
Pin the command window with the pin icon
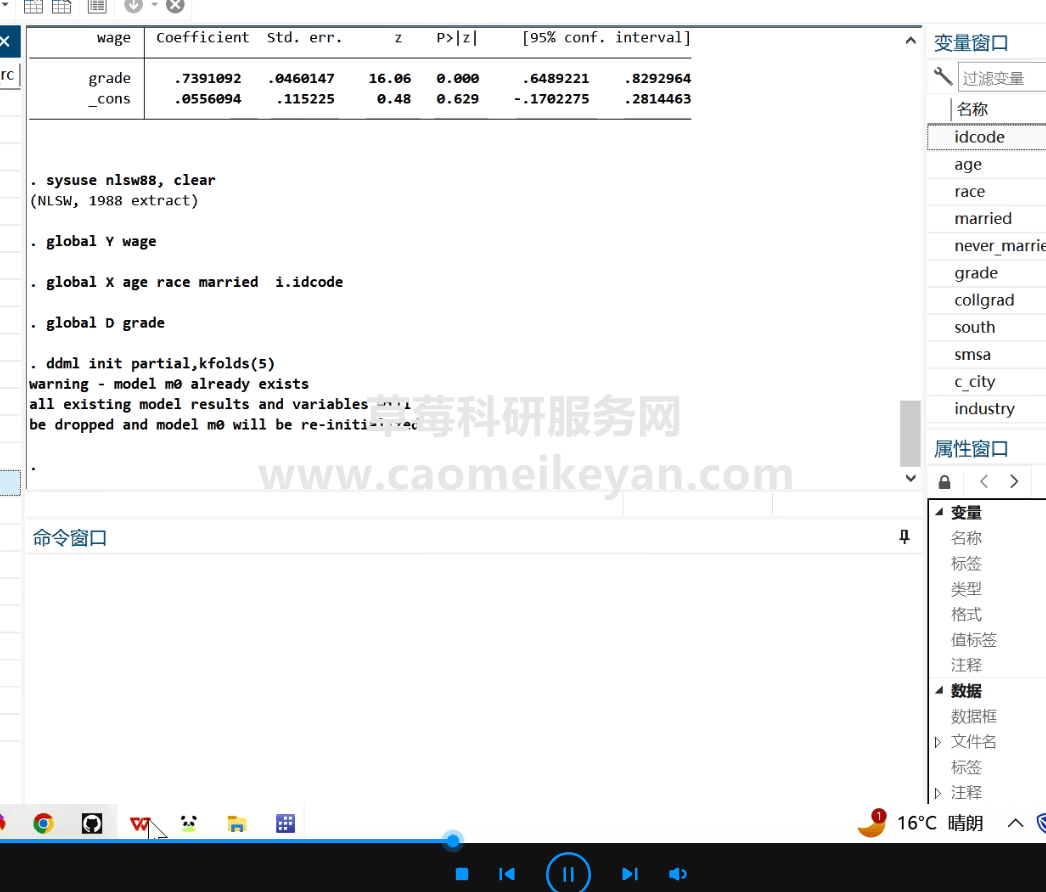[904, 537]
